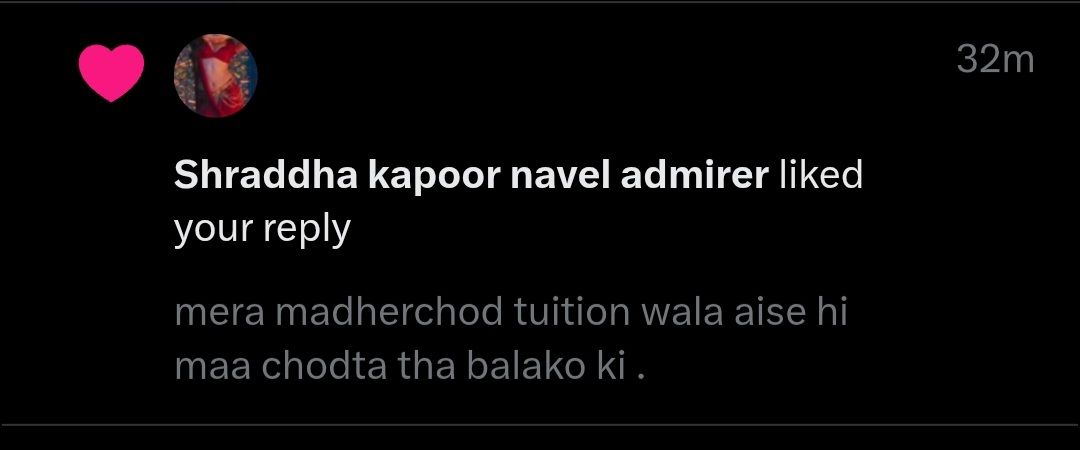Image resolution: width=1080 pixels, height=450 pixels.
Task: Click the word "wala" in the reply preview
Action: (682, 313)
